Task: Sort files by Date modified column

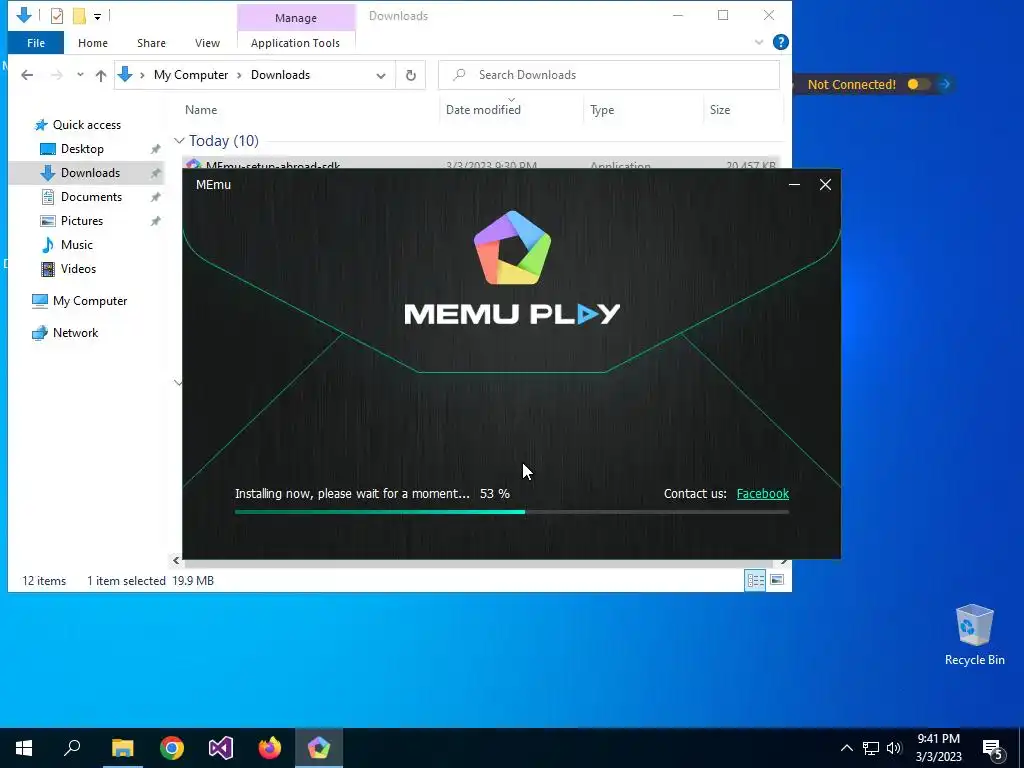Action: (483, 110)
